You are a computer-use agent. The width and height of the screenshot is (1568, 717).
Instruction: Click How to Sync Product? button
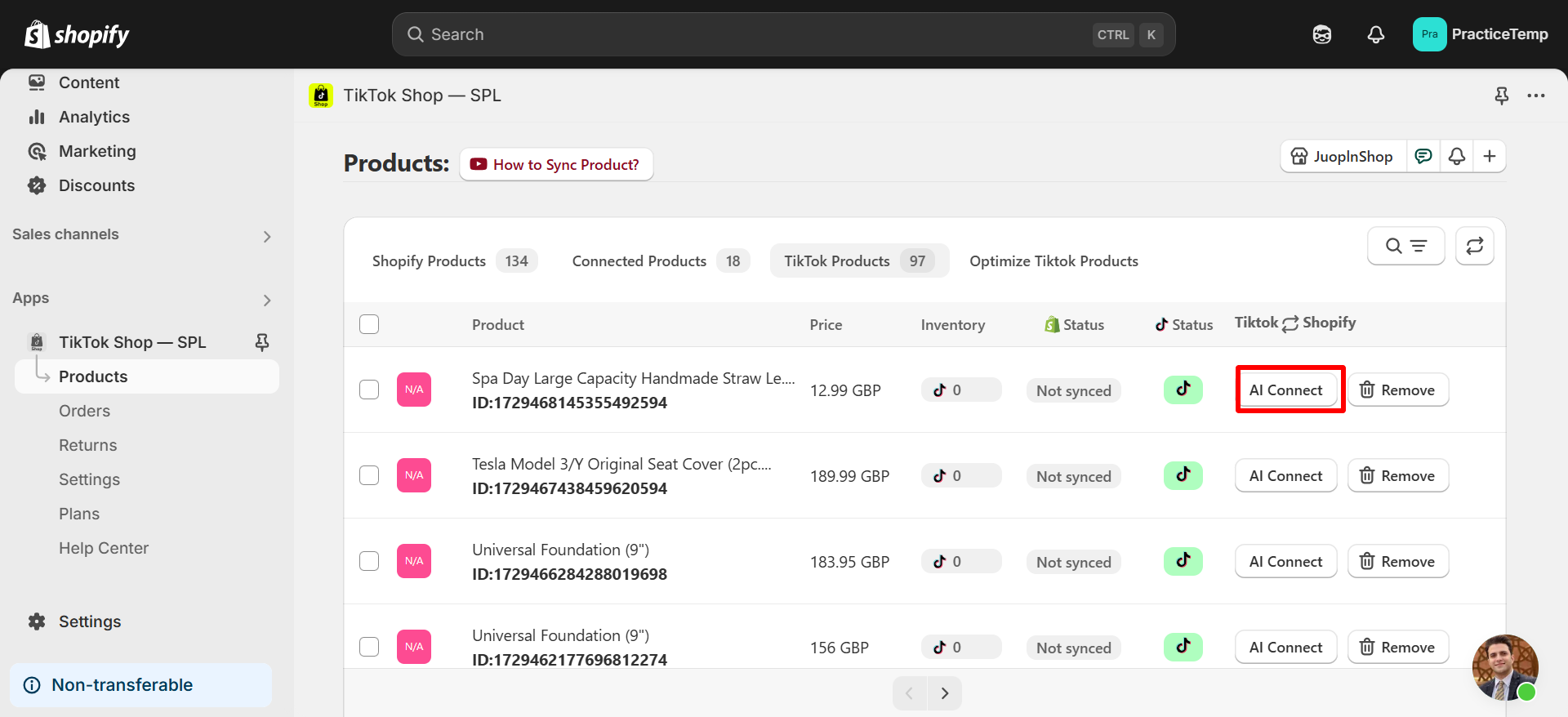click(x=556, y=164)
